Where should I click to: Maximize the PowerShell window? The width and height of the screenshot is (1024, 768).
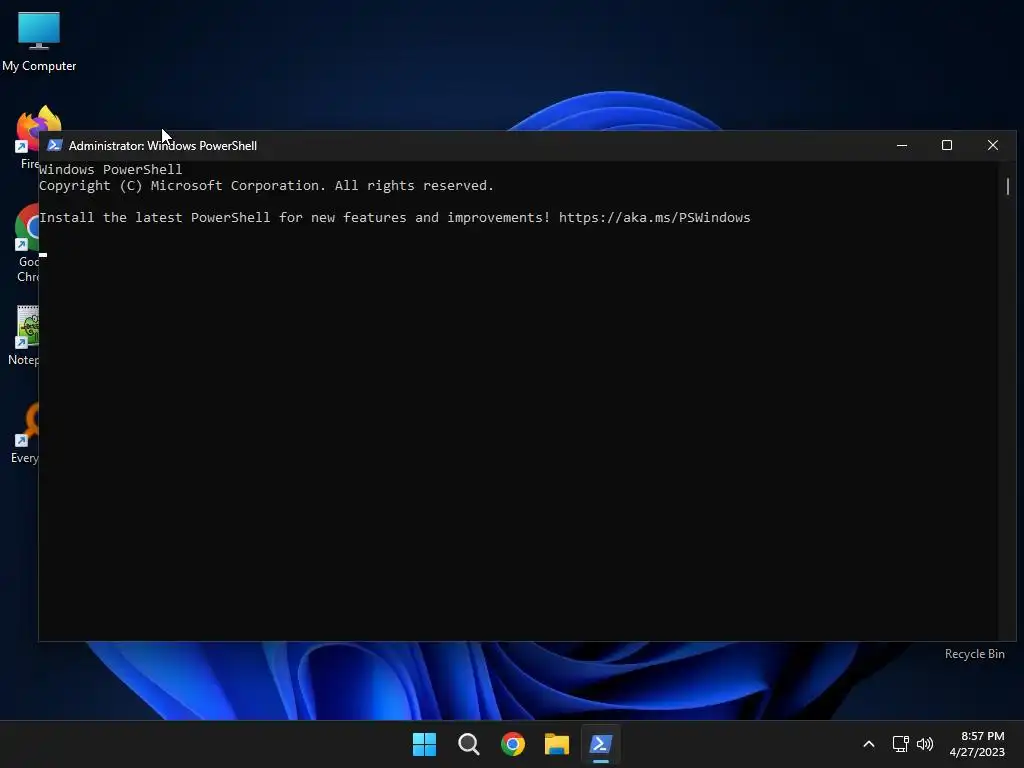[x=947, y=145]
